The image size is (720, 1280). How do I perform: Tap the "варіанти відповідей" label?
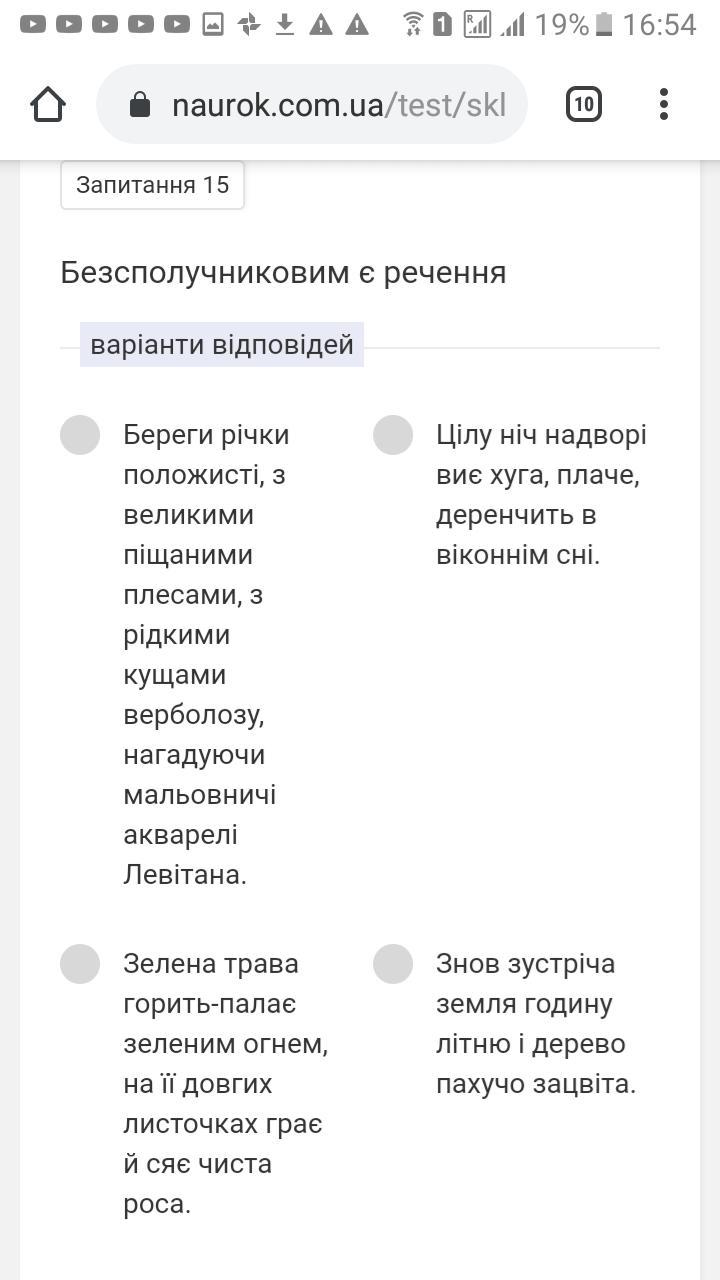point(222,345)
